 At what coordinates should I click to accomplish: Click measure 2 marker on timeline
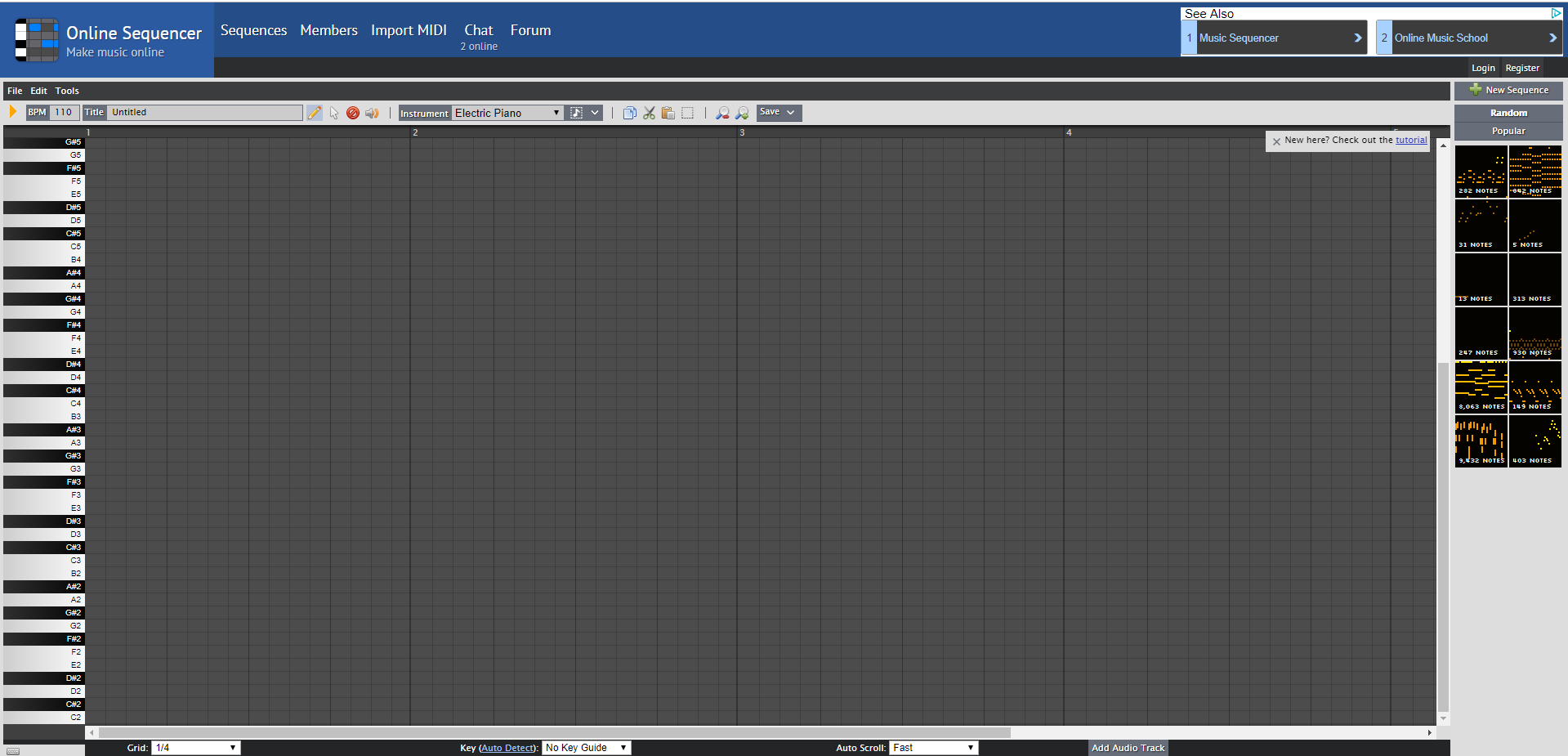415,132
